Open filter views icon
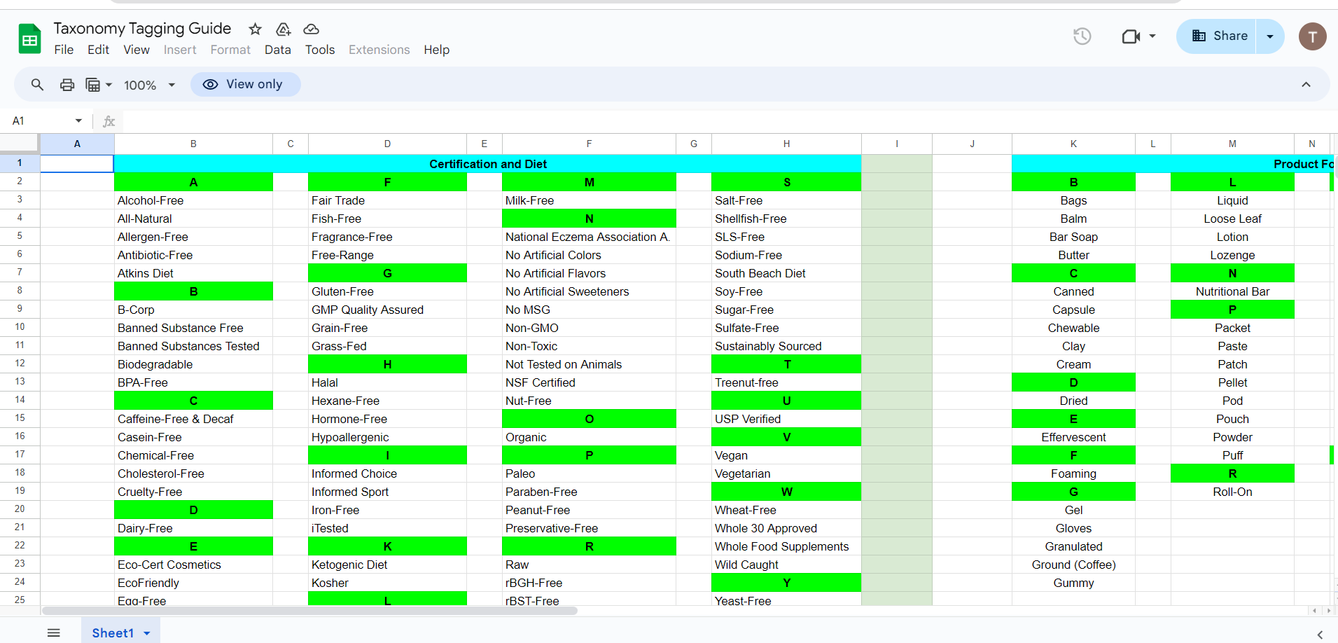Viewport: 1338px width, 643px height. click(93, 85)
